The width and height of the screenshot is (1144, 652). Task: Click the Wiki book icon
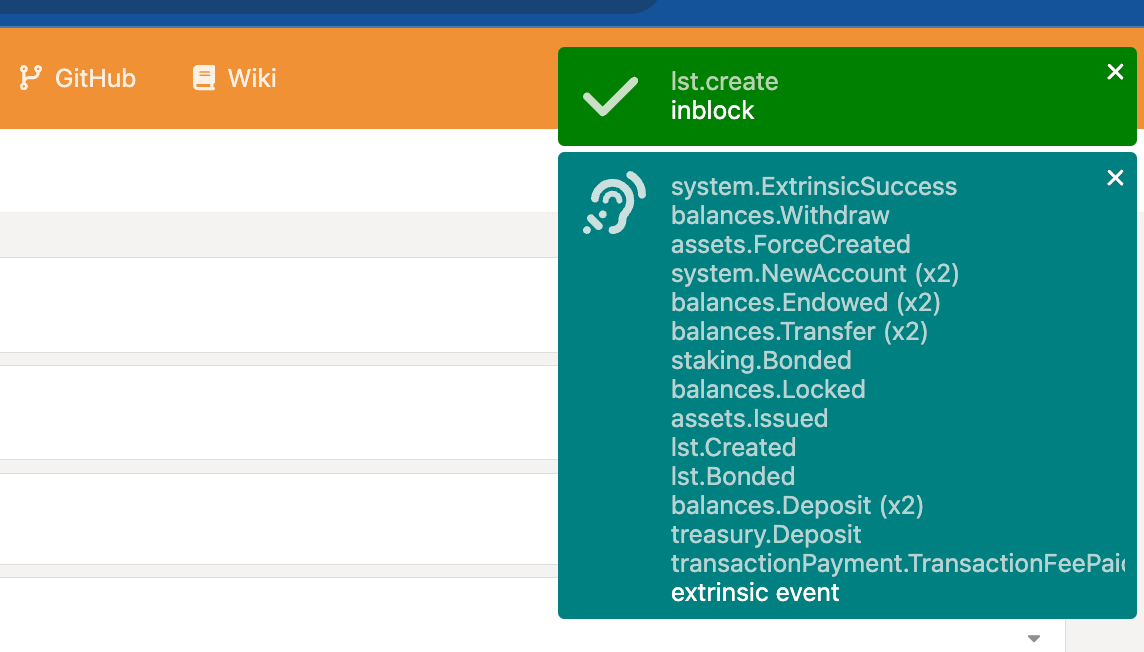[x=204, y=78]
